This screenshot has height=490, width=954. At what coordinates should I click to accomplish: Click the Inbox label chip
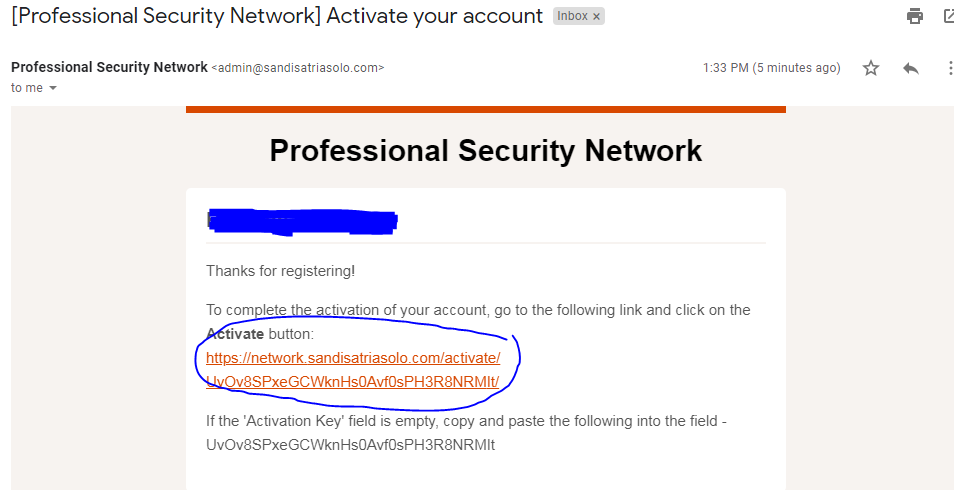[572, 17]
